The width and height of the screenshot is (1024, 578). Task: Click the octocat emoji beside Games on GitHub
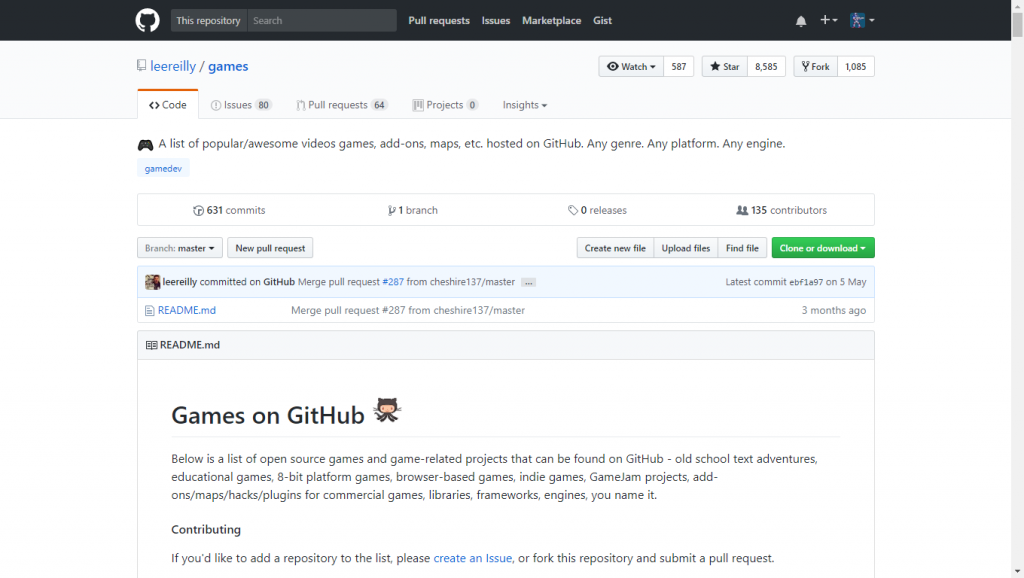coord(387,410)
